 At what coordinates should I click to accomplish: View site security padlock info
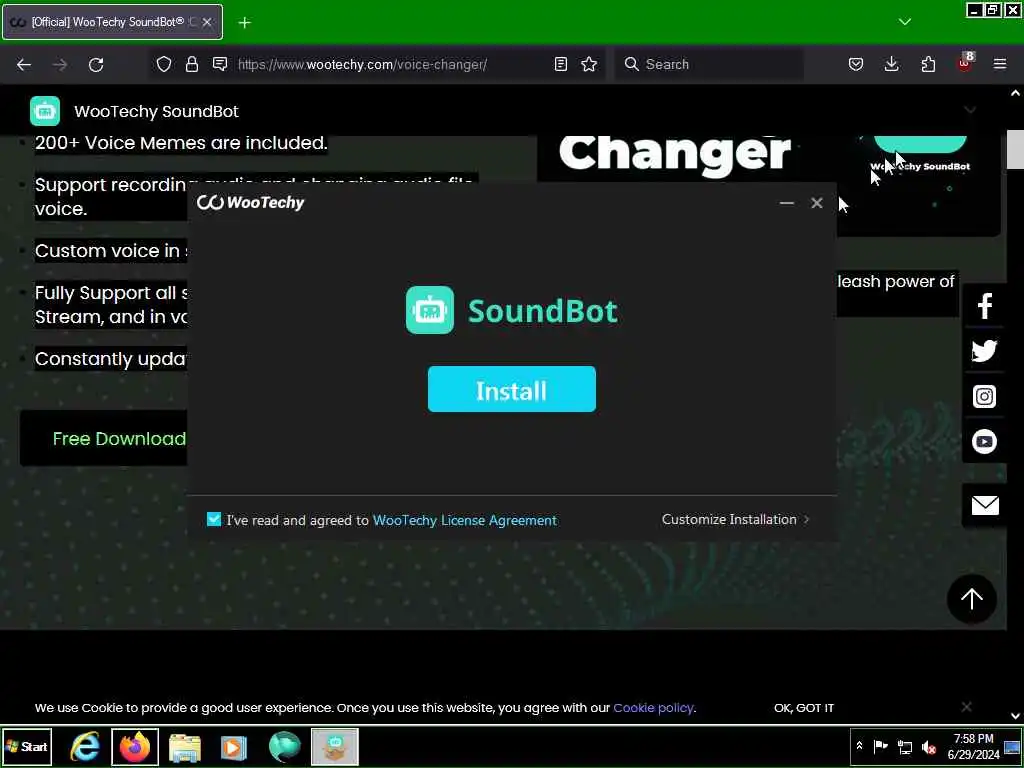point(191,64)
